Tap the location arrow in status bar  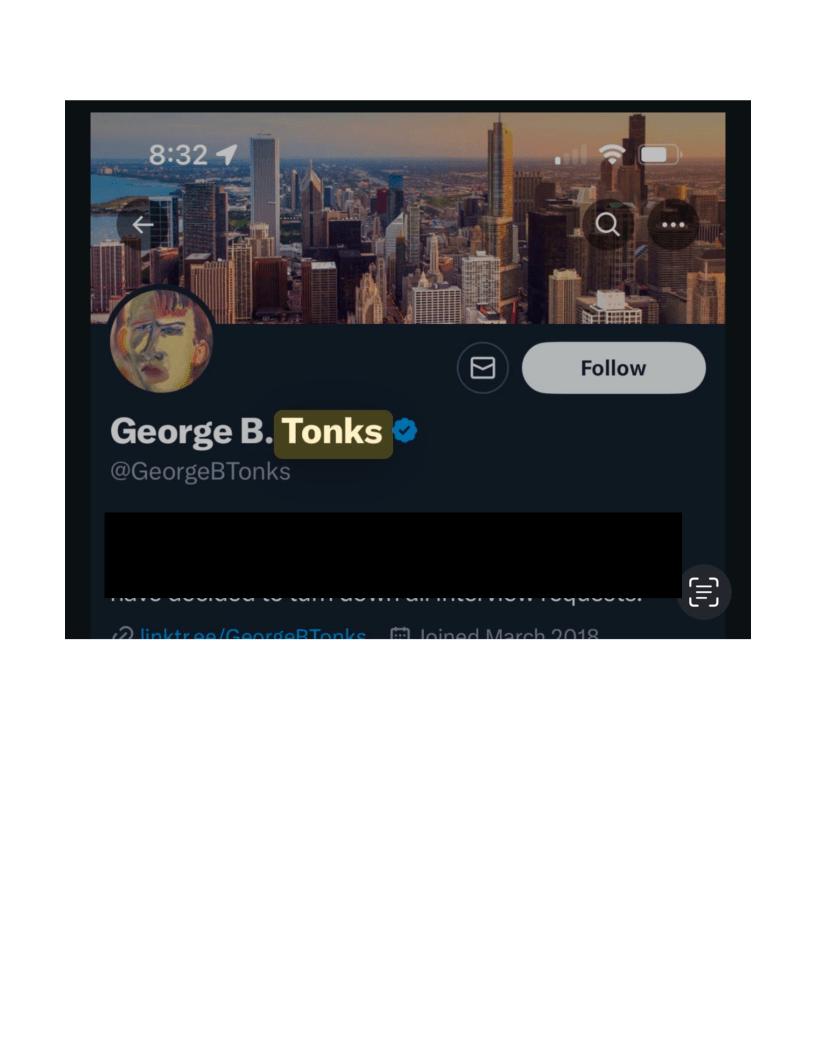(226, 154)
